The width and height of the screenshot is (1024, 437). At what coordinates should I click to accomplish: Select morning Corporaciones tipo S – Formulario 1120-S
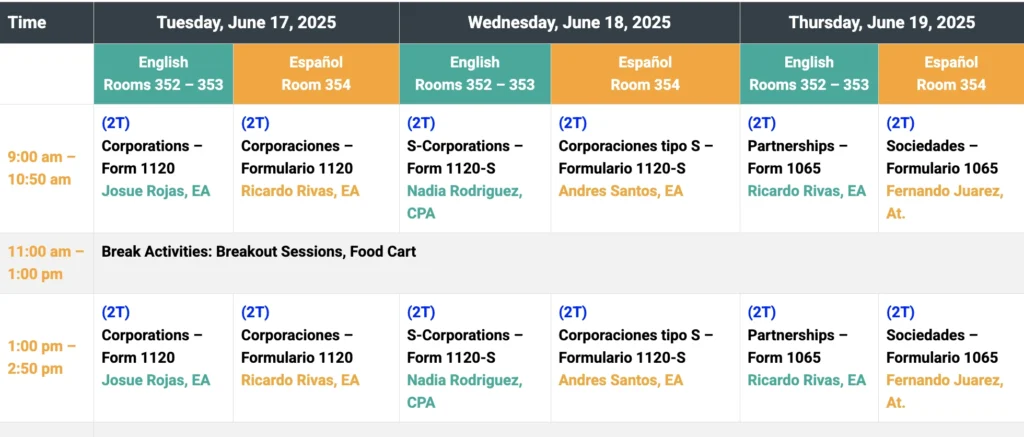635,157
